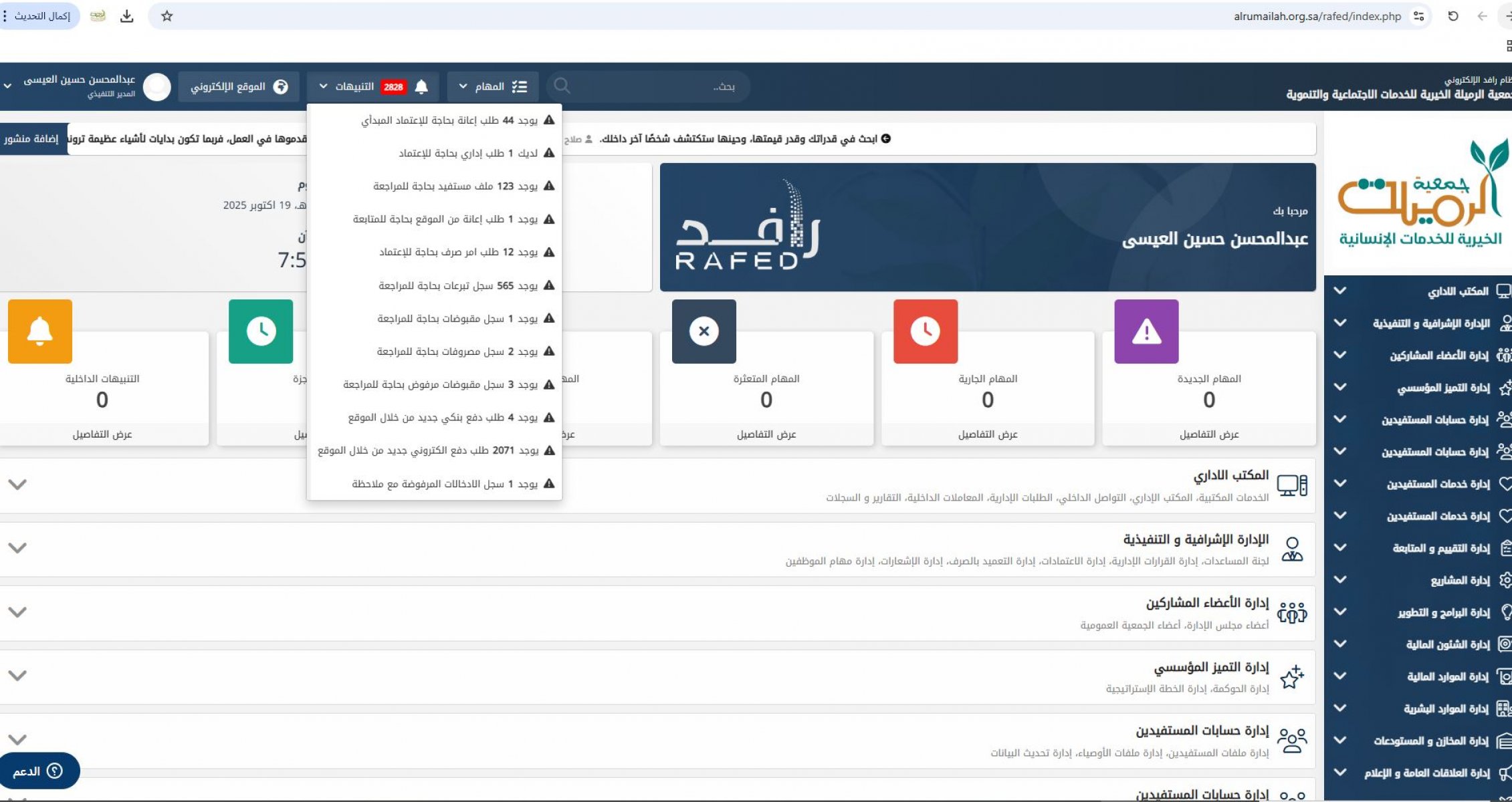Expand المكتب الاداري section chevron in main panel
The image size is (1512, 802).
(x=17, y=485)
